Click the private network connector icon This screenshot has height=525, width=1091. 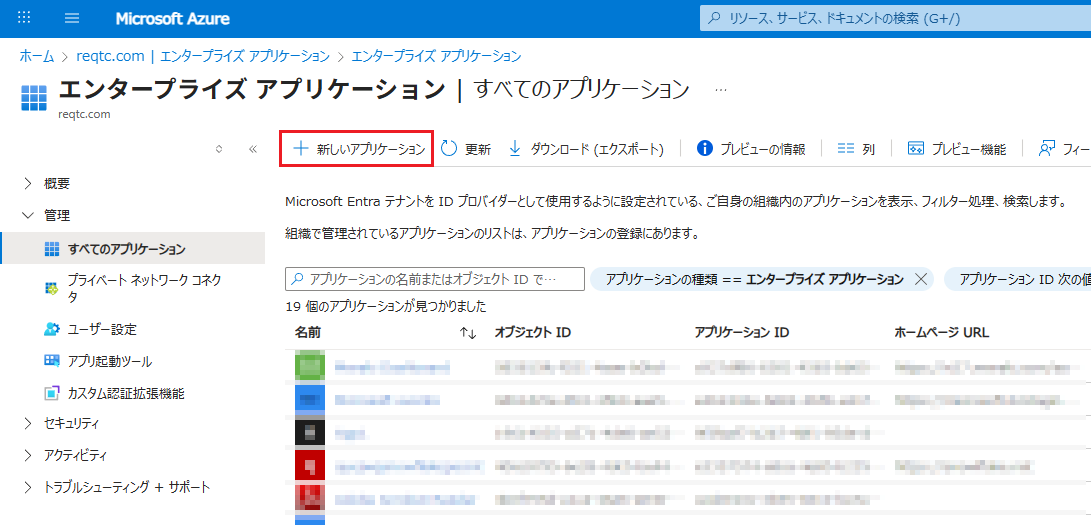coord(51,288)
